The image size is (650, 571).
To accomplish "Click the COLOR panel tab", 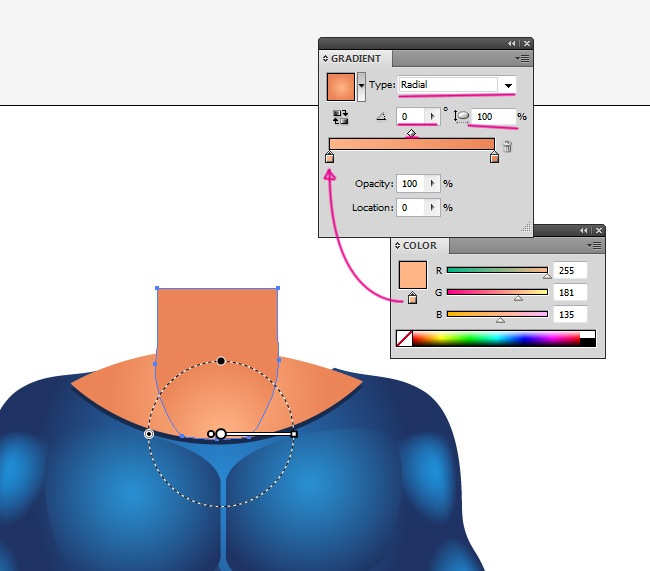I will (x=419, y=245).
